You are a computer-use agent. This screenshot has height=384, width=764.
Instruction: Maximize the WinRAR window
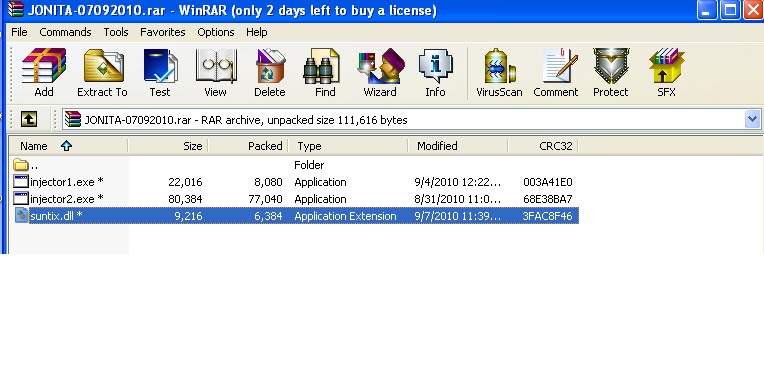(730, 9)
